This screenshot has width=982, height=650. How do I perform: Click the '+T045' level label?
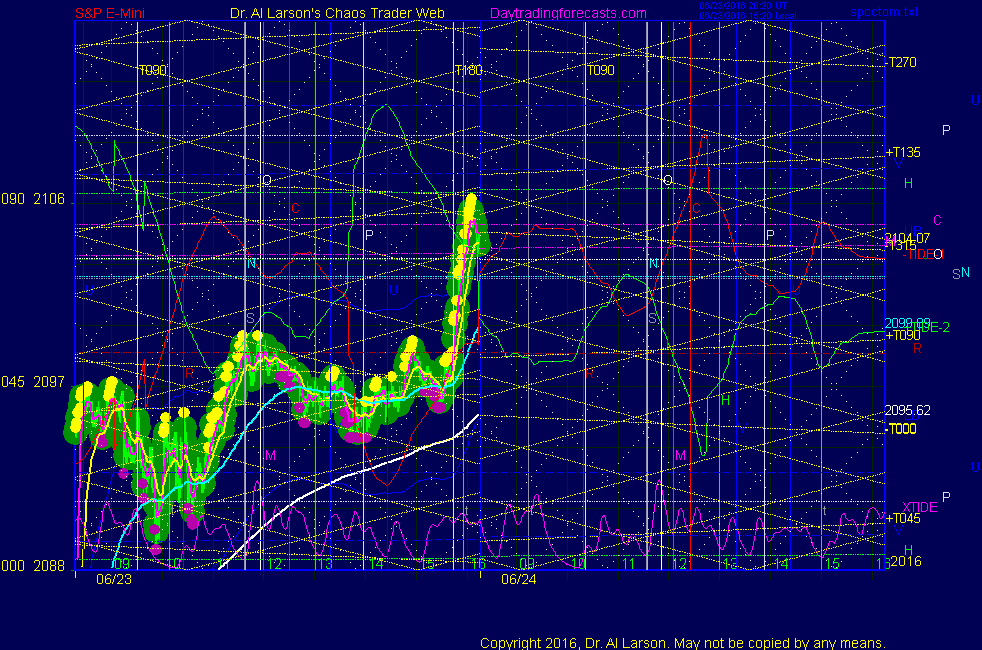point(902,518)
